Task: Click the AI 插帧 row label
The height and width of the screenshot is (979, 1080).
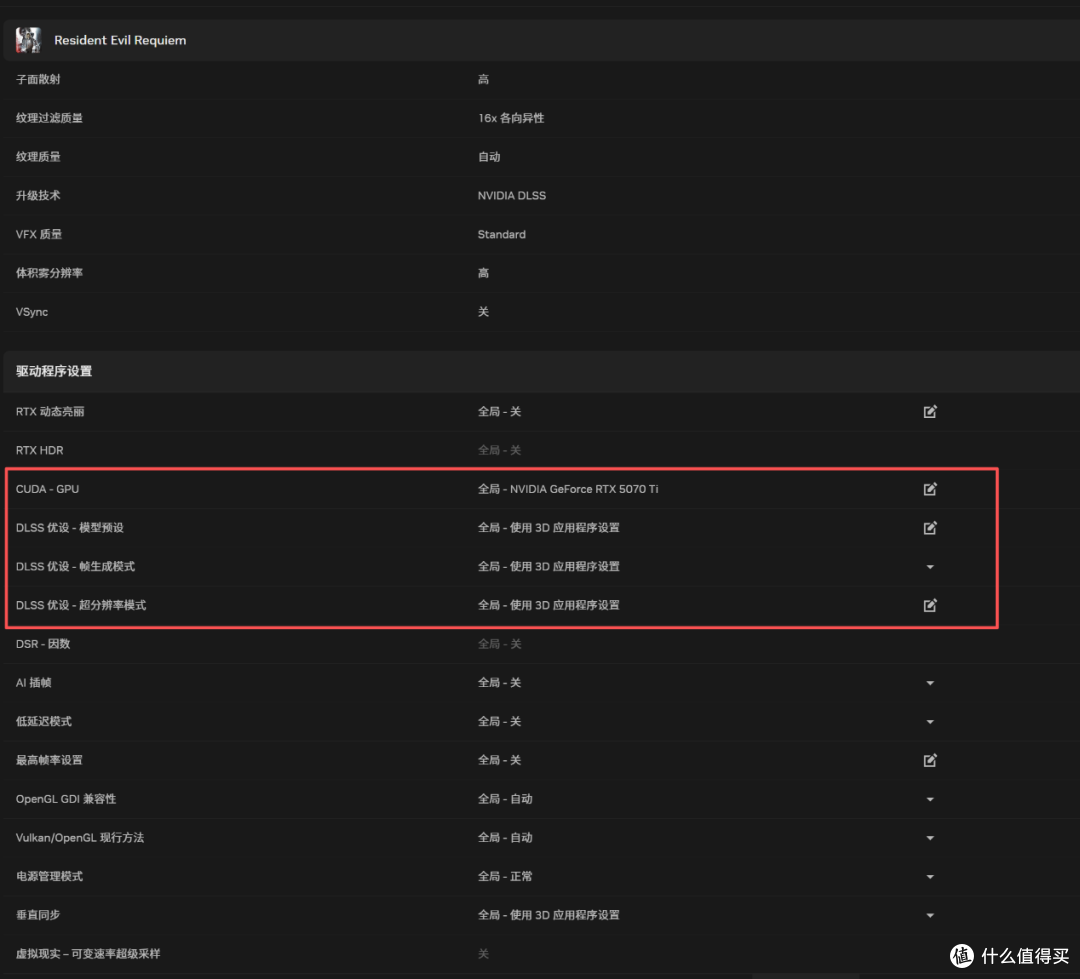Action: point(34,683)
